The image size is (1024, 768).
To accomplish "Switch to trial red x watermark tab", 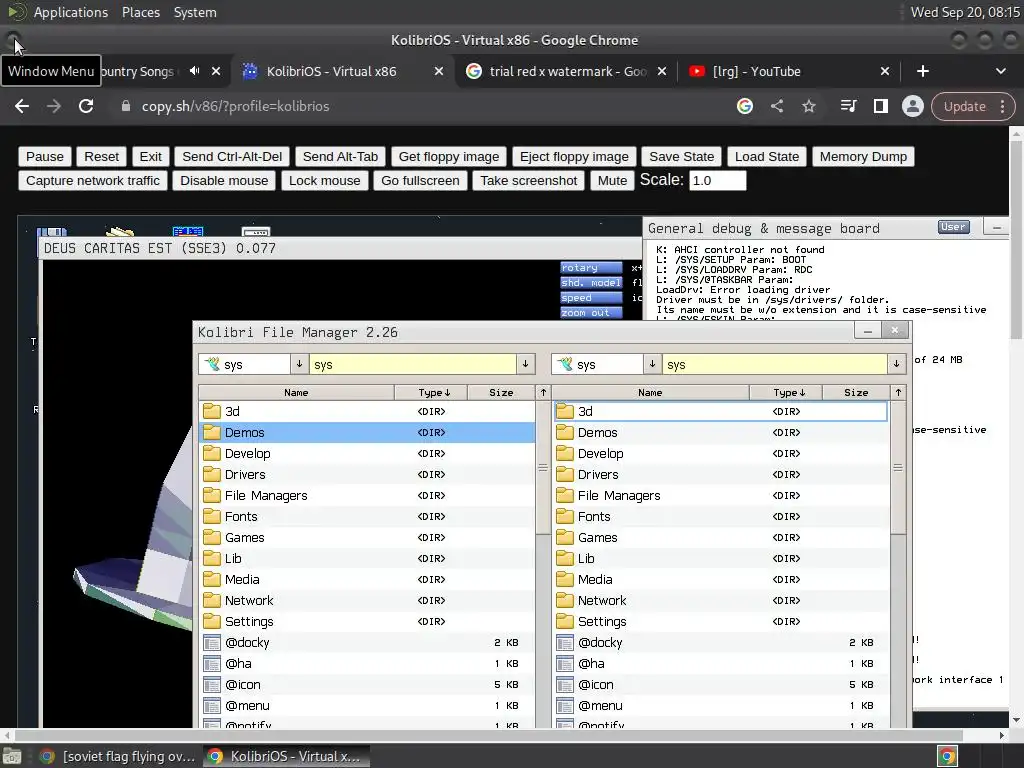I will [x=567, y=71].
